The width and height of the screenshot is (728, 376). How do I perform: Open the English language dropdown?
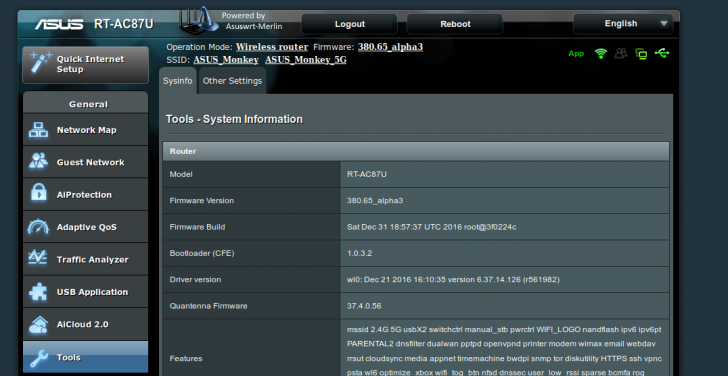623,24
